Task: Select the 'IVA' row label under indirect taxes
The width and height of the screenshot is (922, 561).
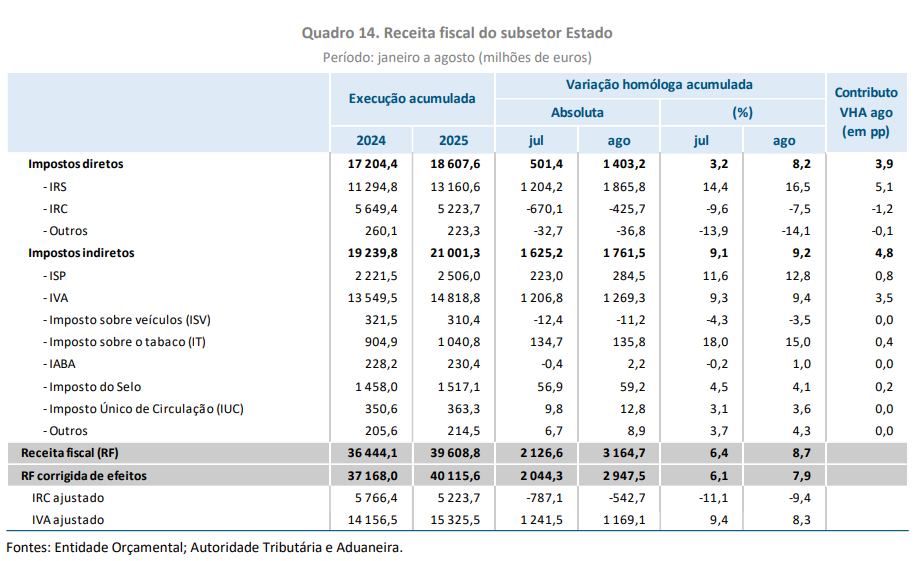Action: point(55,297)
